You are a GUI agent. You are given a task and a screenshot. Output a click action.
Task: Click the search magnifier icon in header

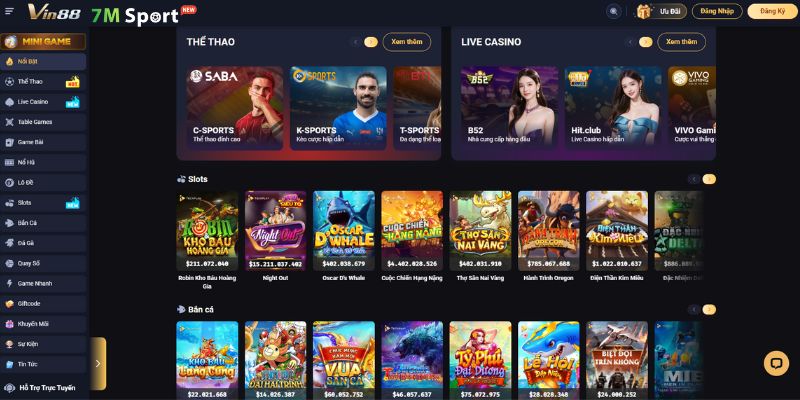coord(613,11)
